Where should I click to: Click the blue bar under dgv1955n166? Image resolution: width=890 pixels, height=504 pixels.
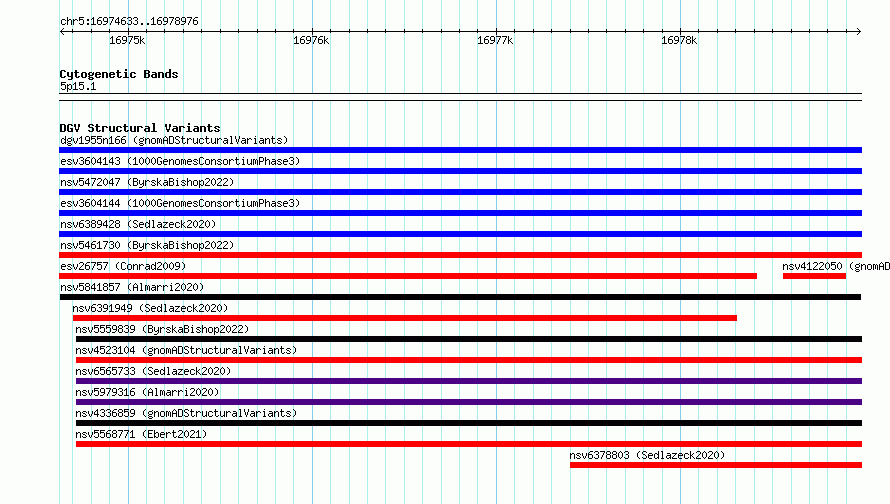coord(460,150)
